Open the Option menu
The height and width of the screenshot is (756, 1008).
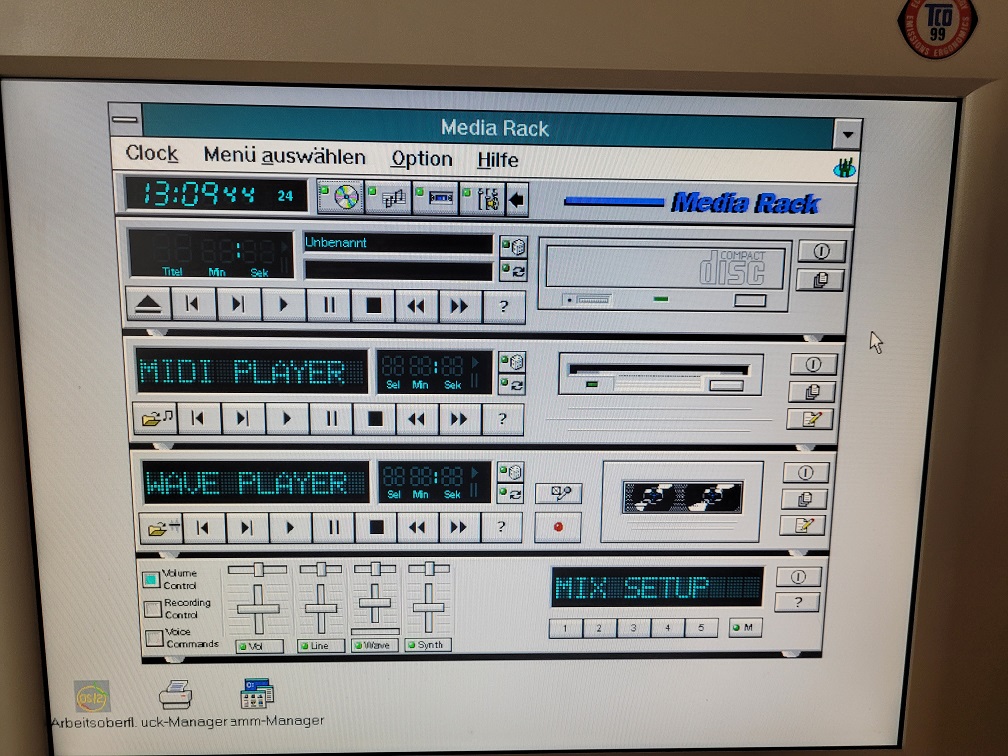click(422, 159)
